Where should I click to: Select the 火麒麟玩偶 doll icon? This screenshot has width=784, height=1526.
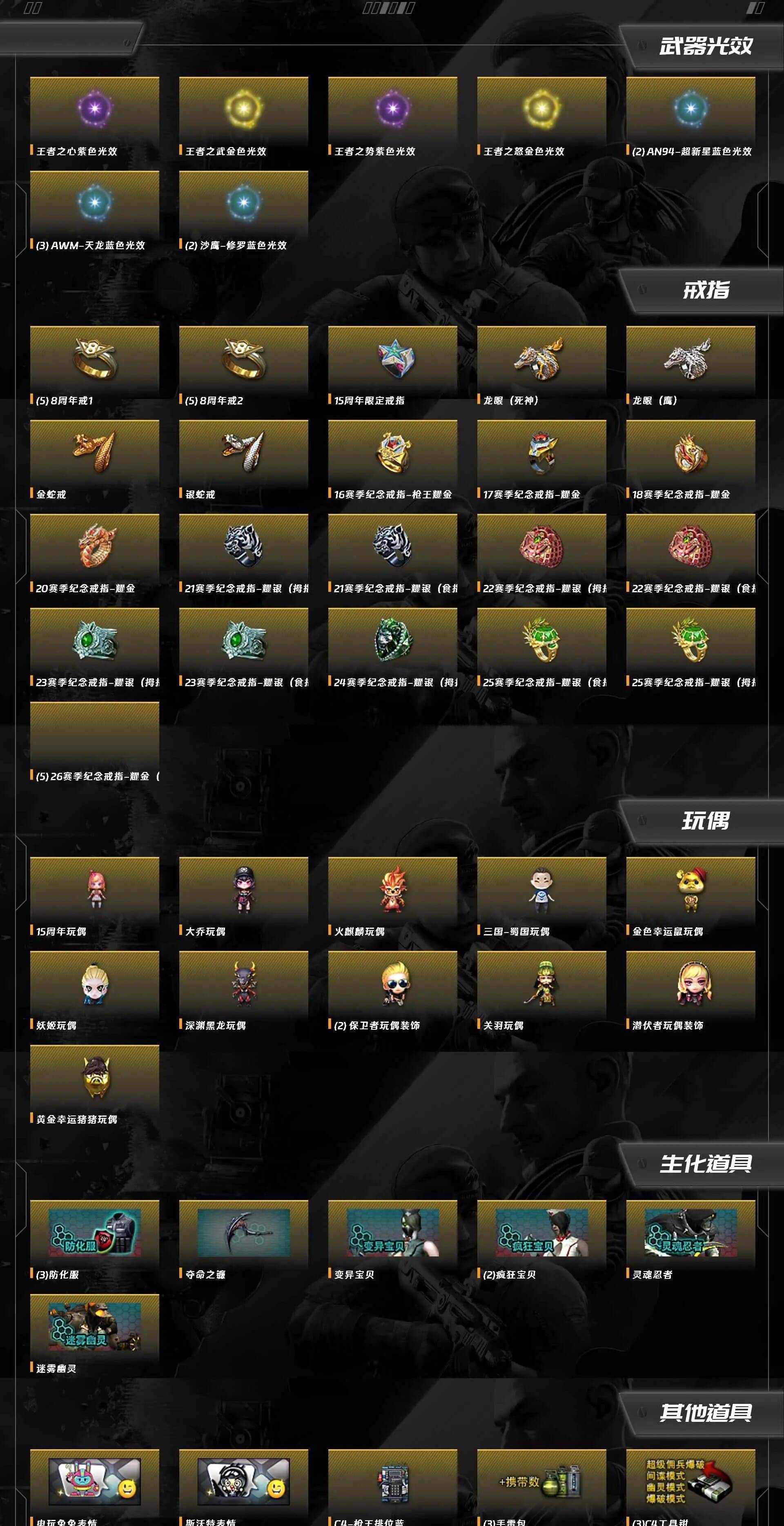click(393, 888)
